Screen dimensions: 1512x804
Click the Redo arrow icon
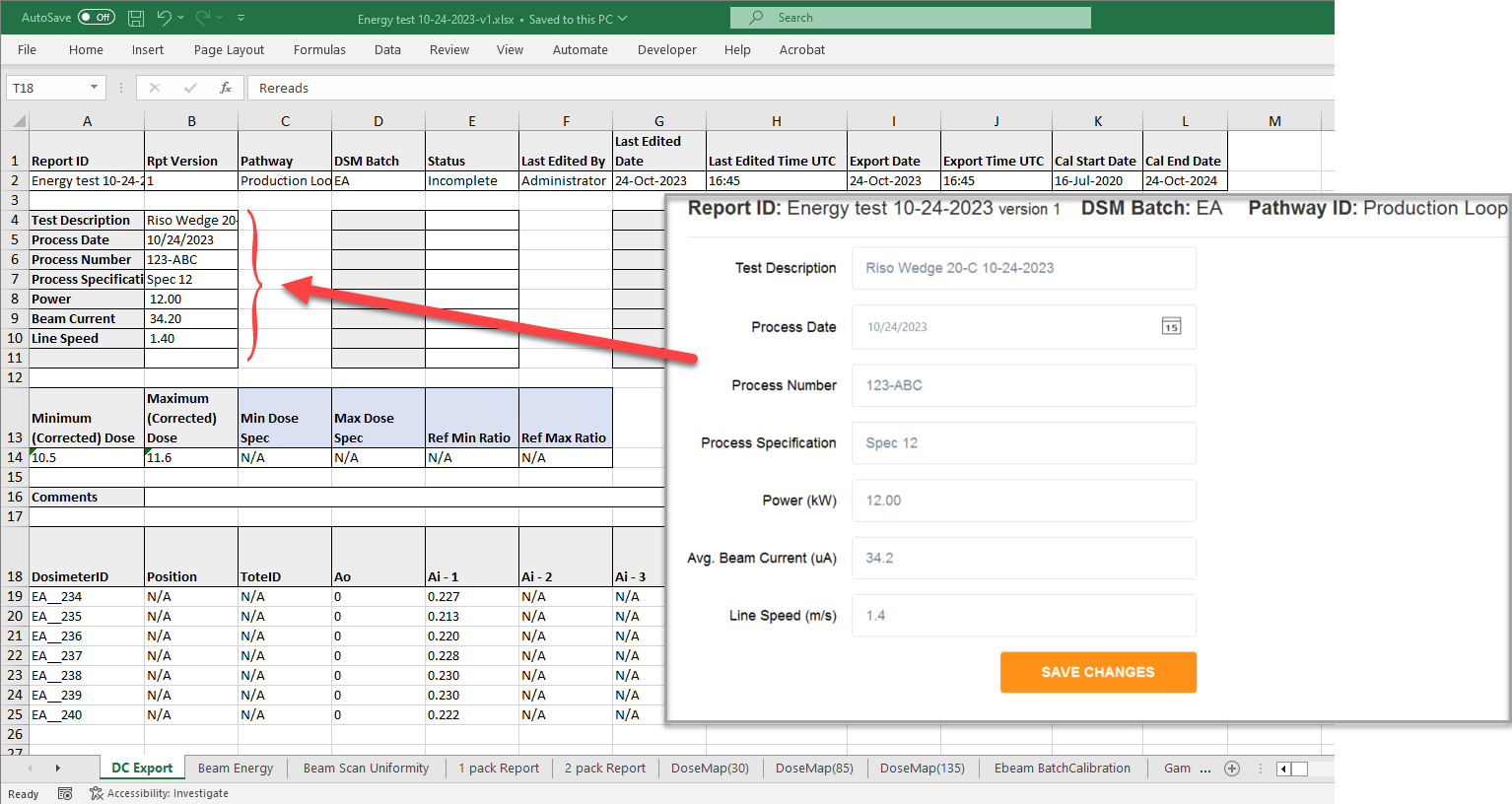(203, 18)
